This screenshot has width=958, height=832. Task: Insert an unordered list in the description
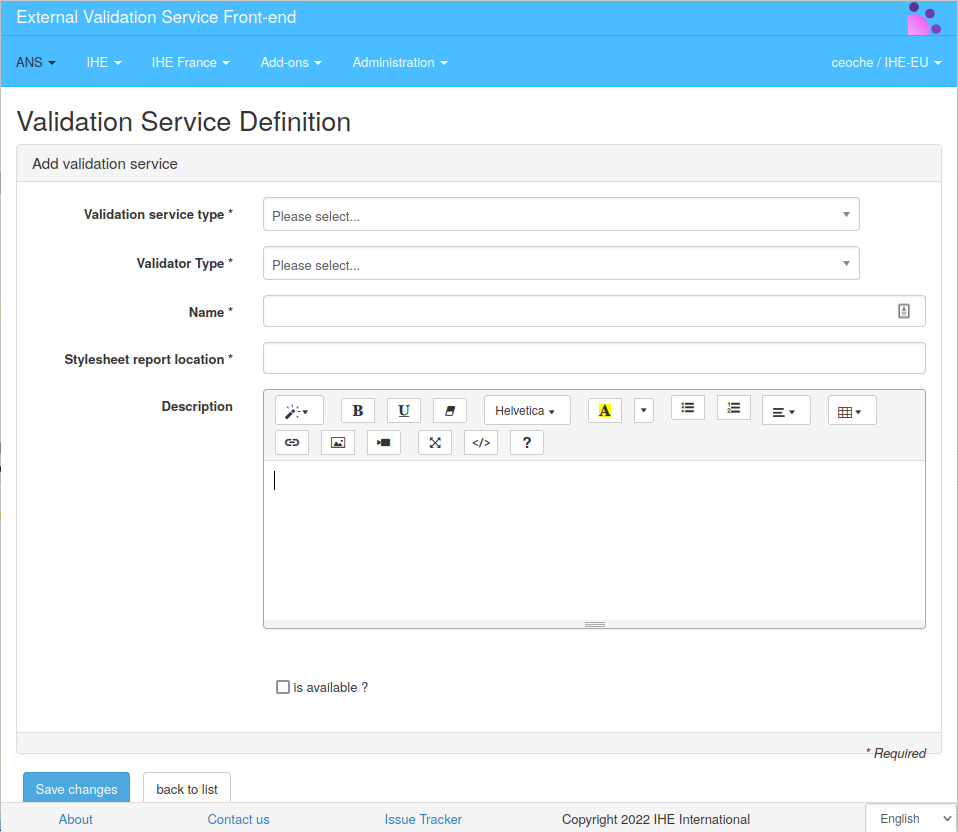coord(687,407)
